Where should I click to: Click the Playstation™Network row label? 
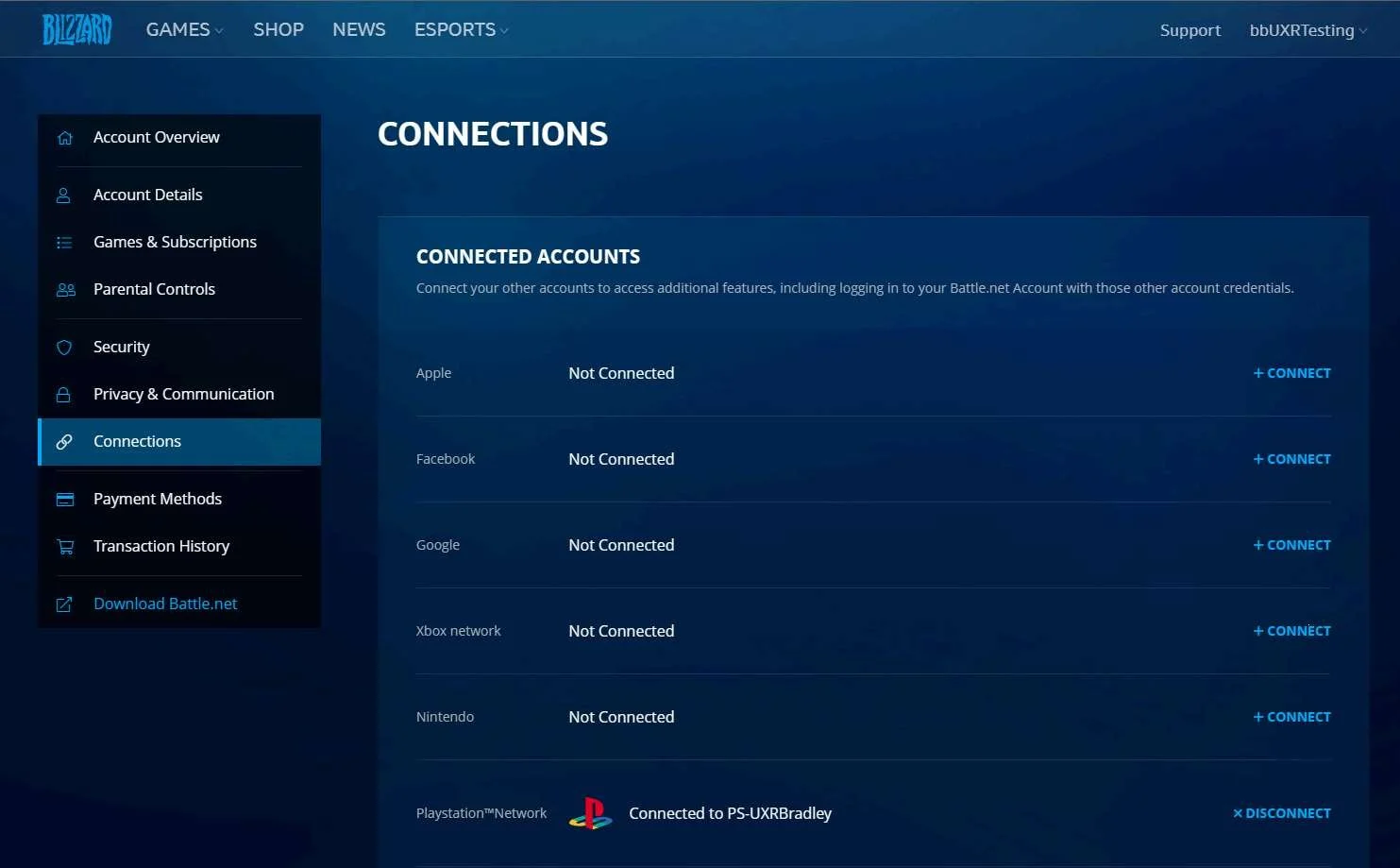pyautogui.click(x=481, y=813)
